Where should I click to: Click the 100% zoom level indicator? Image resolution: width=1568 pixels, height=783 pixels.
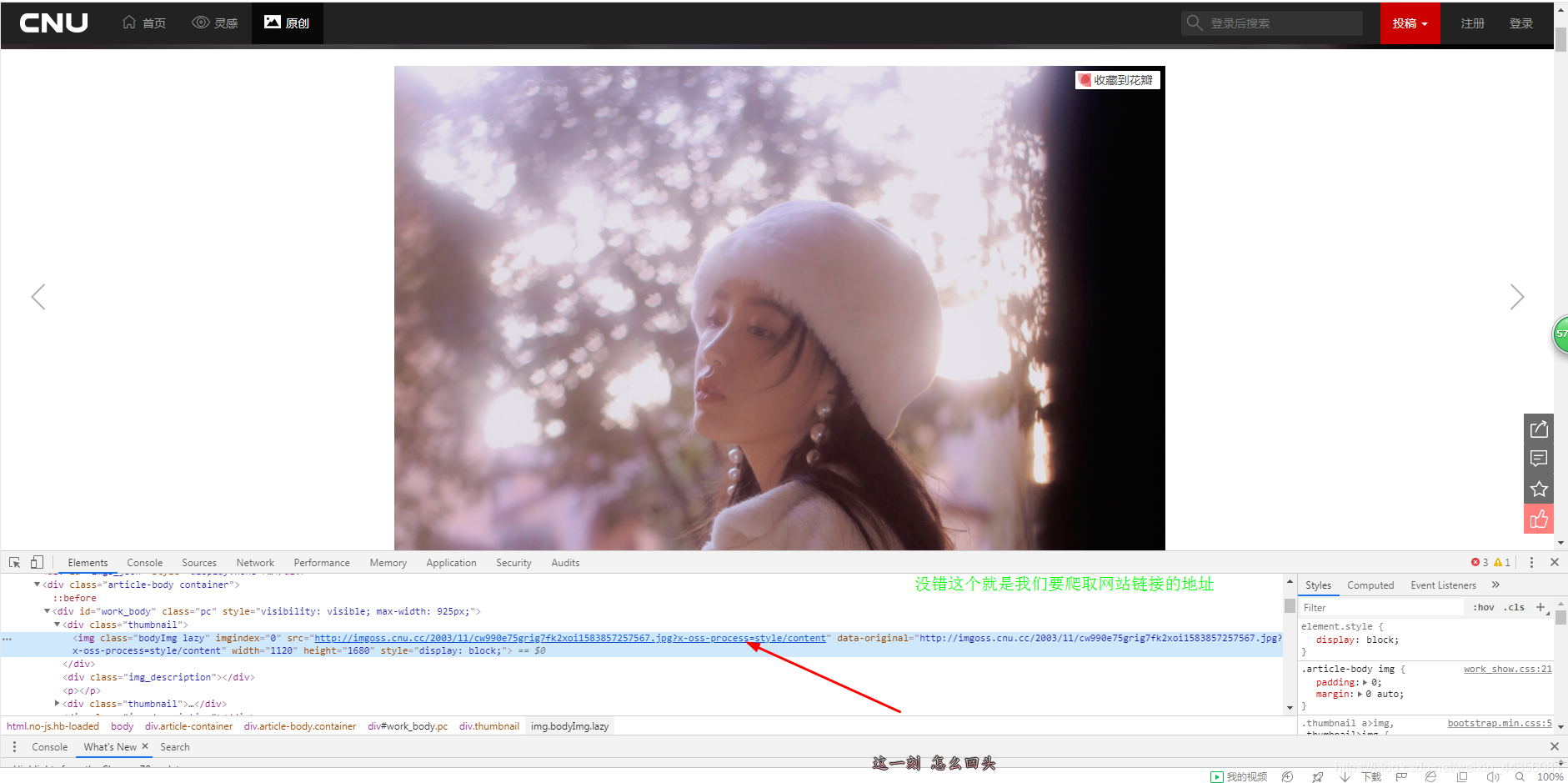point(1550,776)
